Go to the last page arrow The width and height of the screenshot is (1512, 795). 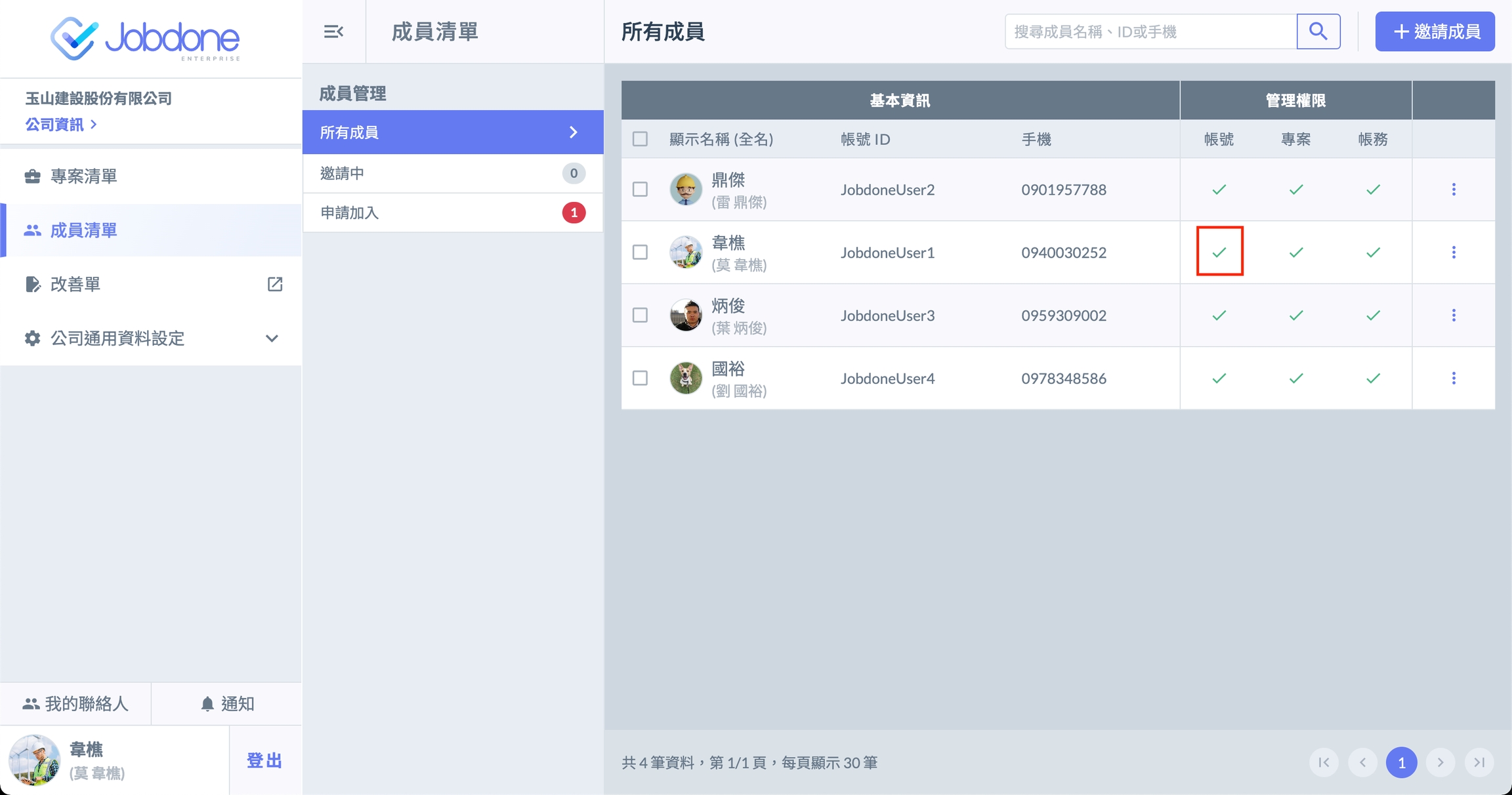pos(1479,762)
